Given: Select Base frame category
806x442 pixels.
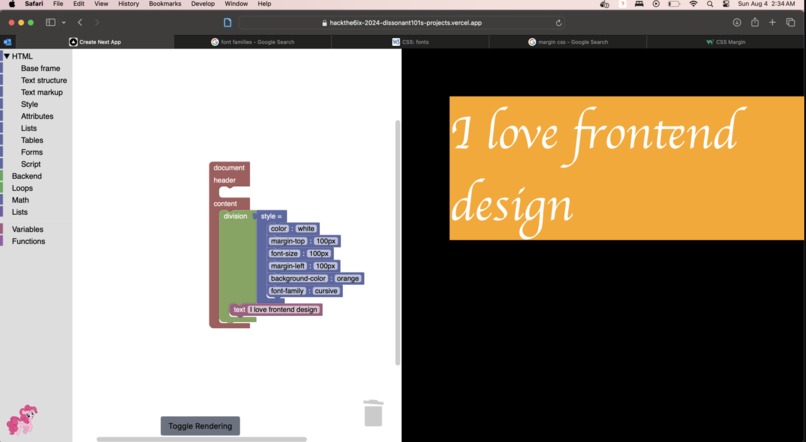Looking at the screenshot, I should [x=41, y=68].
